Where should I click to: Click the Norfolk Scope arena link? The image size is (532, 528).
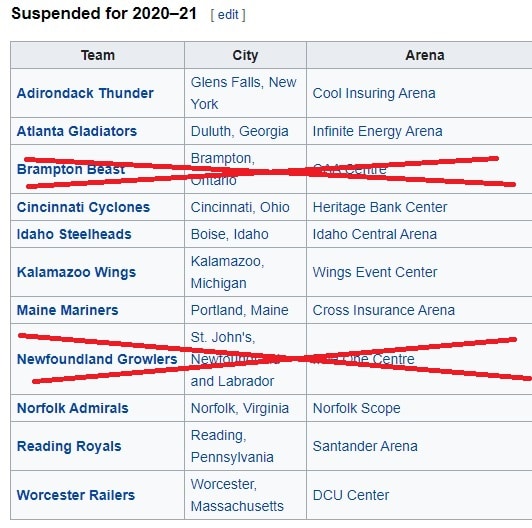[357, 408]
